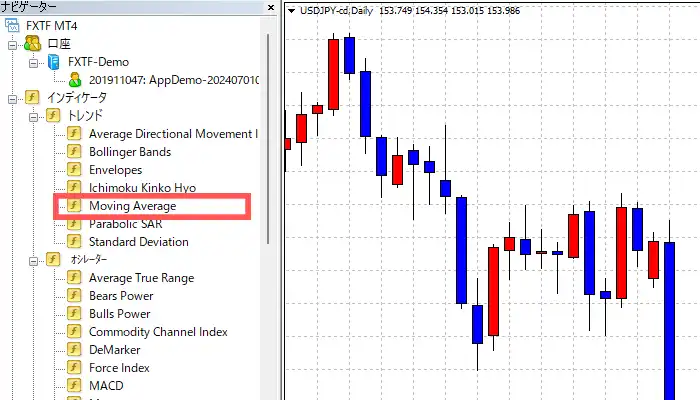The width and height of the screenshot is (700, 400).
Task: Select FXTF MT4 root item
Action: pos(53,27)
